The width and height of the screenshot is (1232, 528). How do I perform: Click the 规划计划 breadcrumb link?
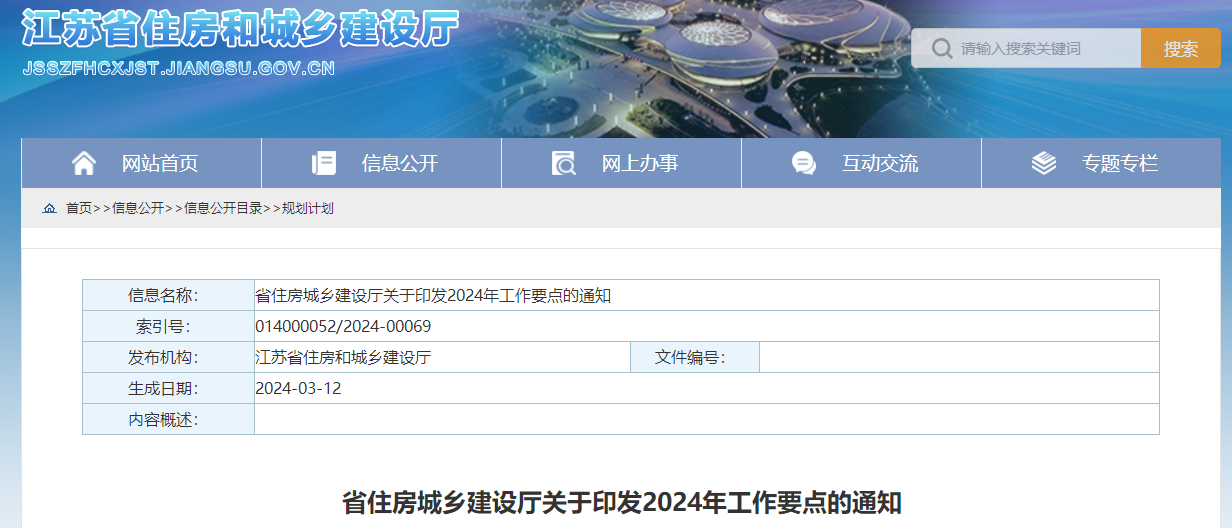click(308, 208)
